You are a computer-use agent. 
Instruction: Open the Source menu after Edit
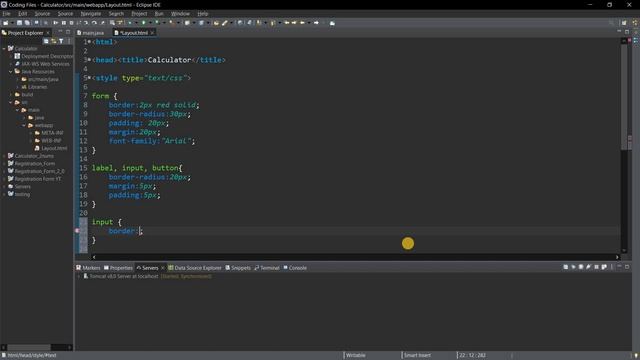42,13
